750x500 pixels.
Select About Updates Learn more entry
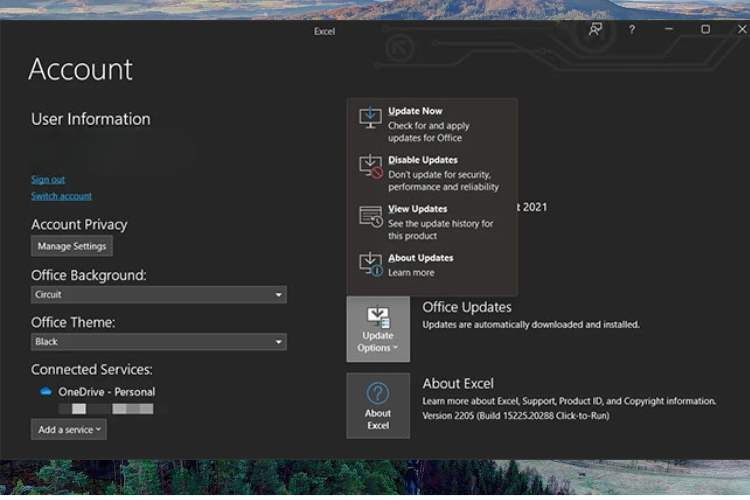431,265
